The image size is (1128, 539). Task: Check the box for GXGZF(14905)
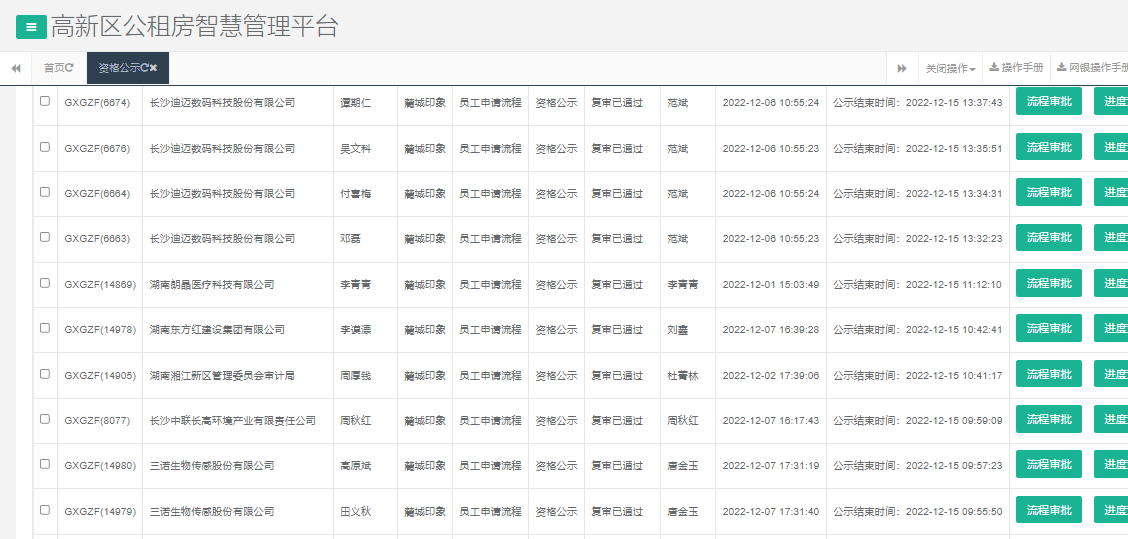(x=45, y=374)
